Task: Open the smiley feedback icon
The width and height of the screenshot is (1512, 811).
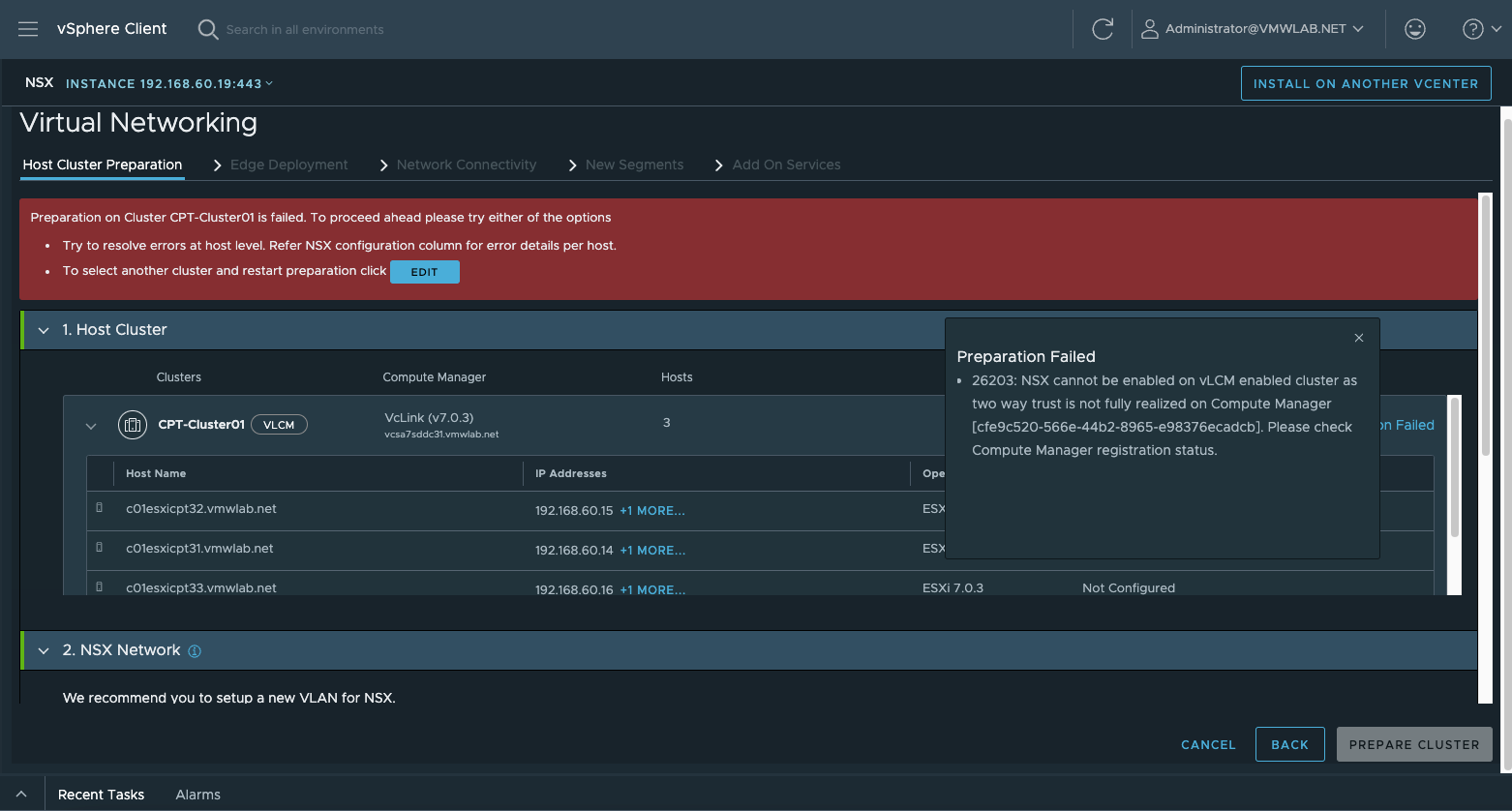Action: (1415, 29)
